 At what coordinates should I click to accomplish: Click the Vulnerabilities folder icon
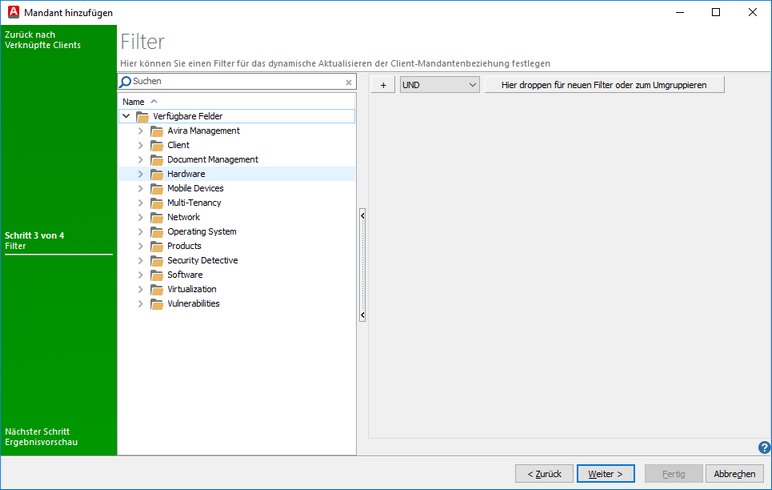(156, 304)
